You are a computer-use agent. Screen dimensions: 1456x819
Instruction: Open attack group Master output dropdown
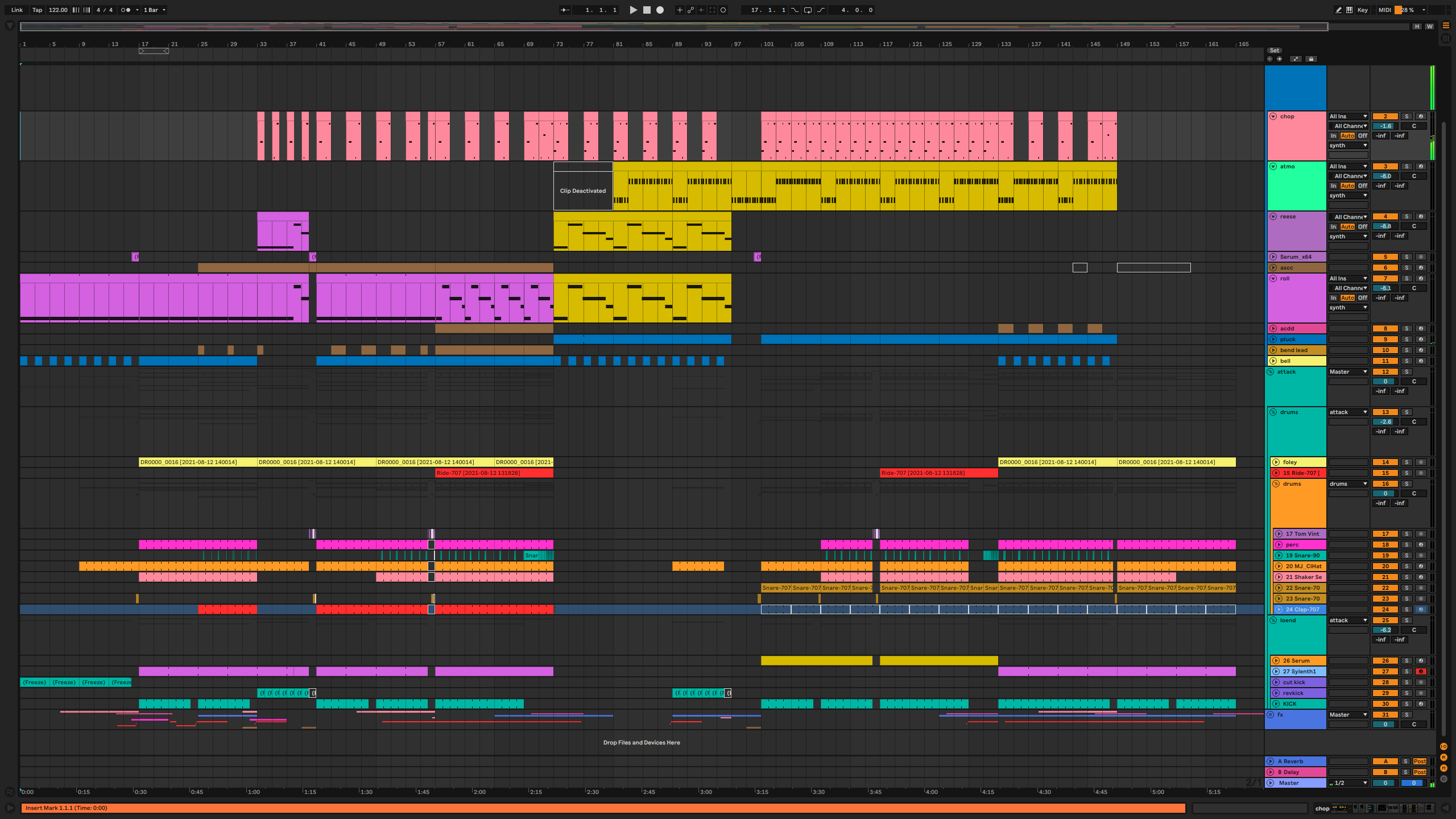pos(1348,372)
